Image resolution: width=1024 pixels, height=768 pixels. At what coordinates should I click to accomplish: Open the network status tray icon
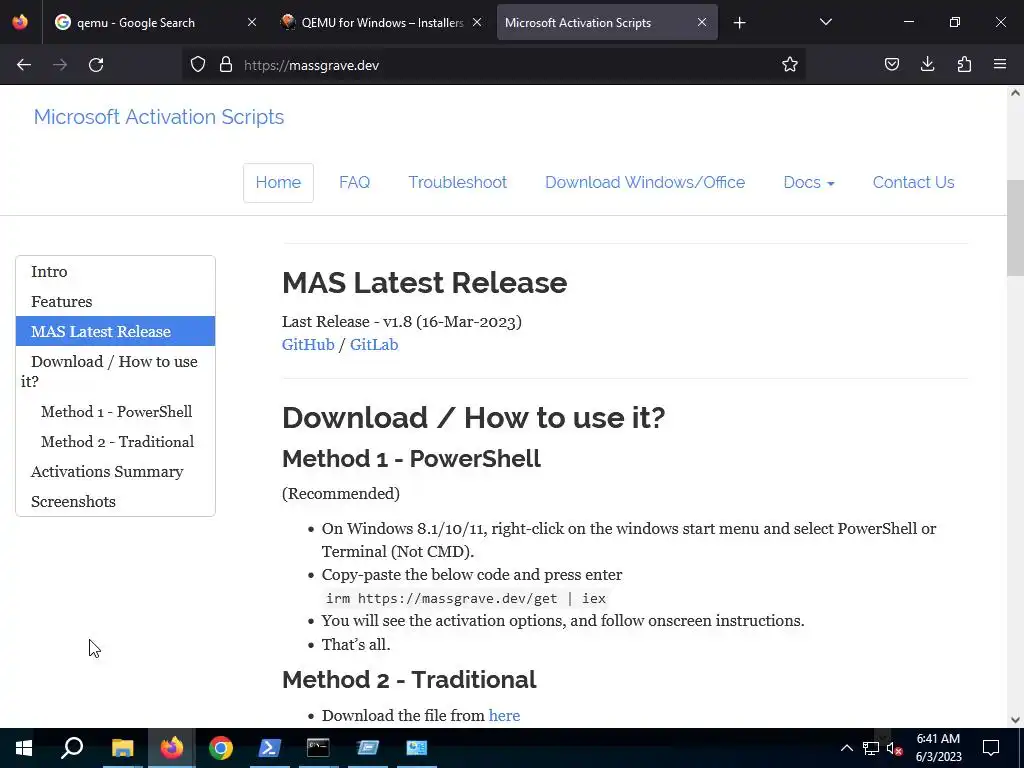coord(871,748)
